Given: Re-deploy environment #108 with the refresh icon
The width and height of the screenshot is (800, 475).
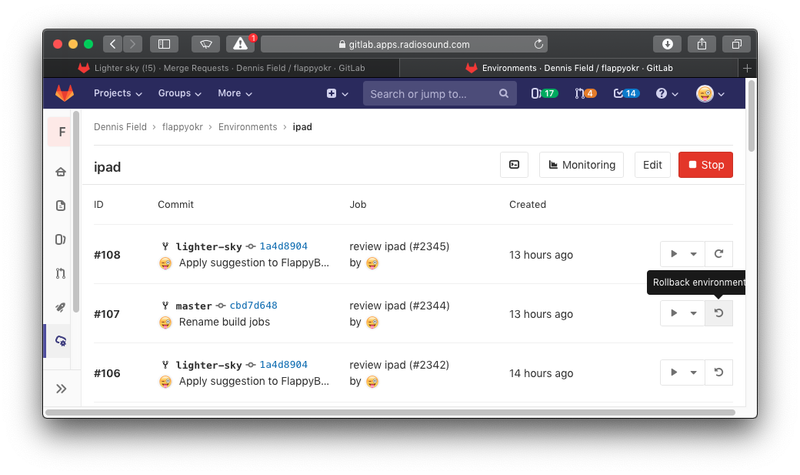Looking at the screenshot, I should (719, 255).
